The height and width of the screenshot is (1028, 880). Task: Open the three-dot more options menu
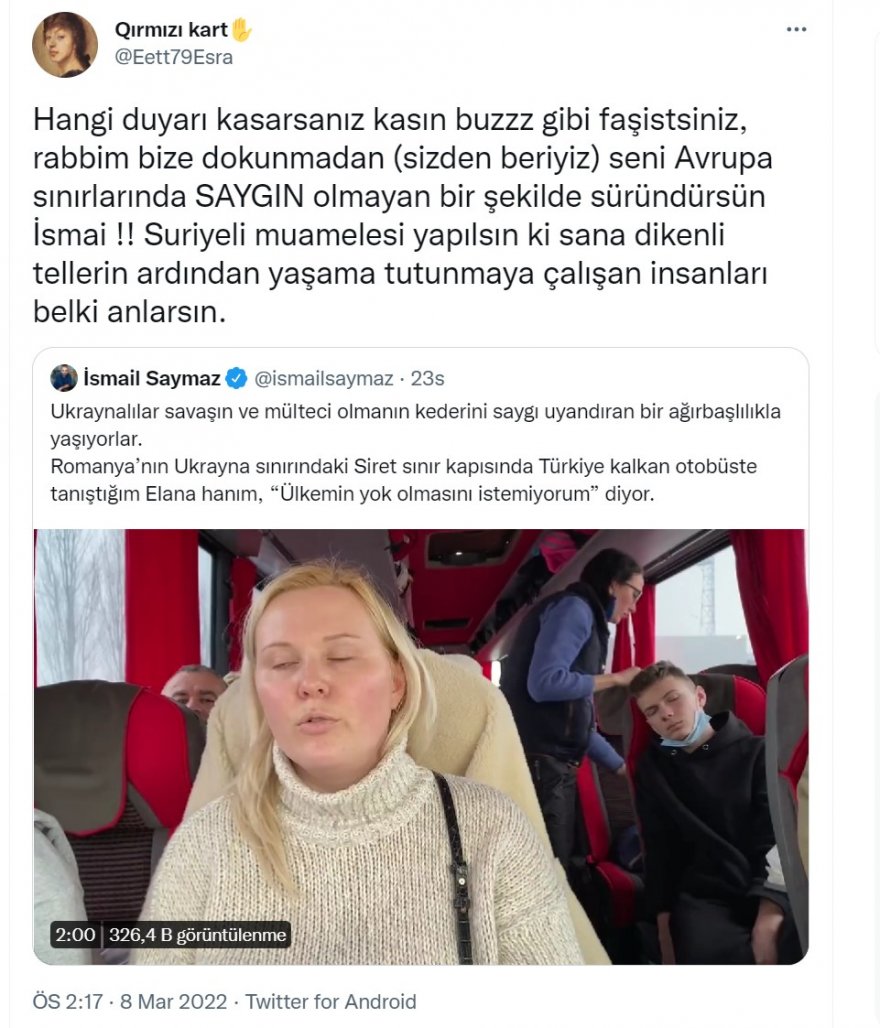point(796,30)
